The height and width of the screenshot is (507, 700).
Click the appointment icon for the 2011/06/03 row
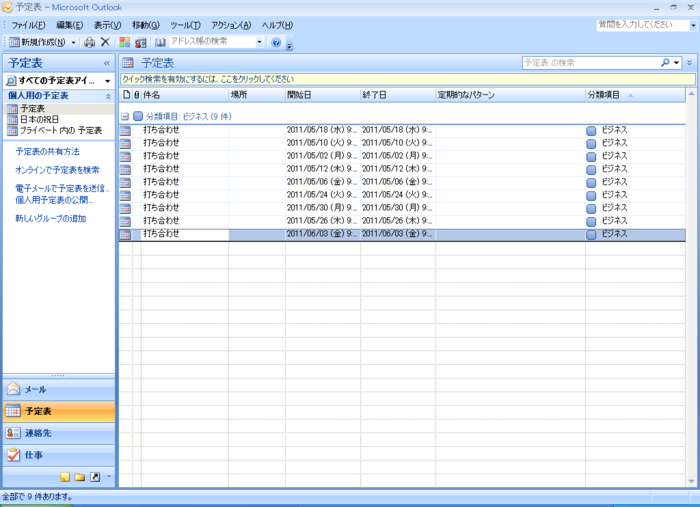pyautogui.click(x=125, y=234)
